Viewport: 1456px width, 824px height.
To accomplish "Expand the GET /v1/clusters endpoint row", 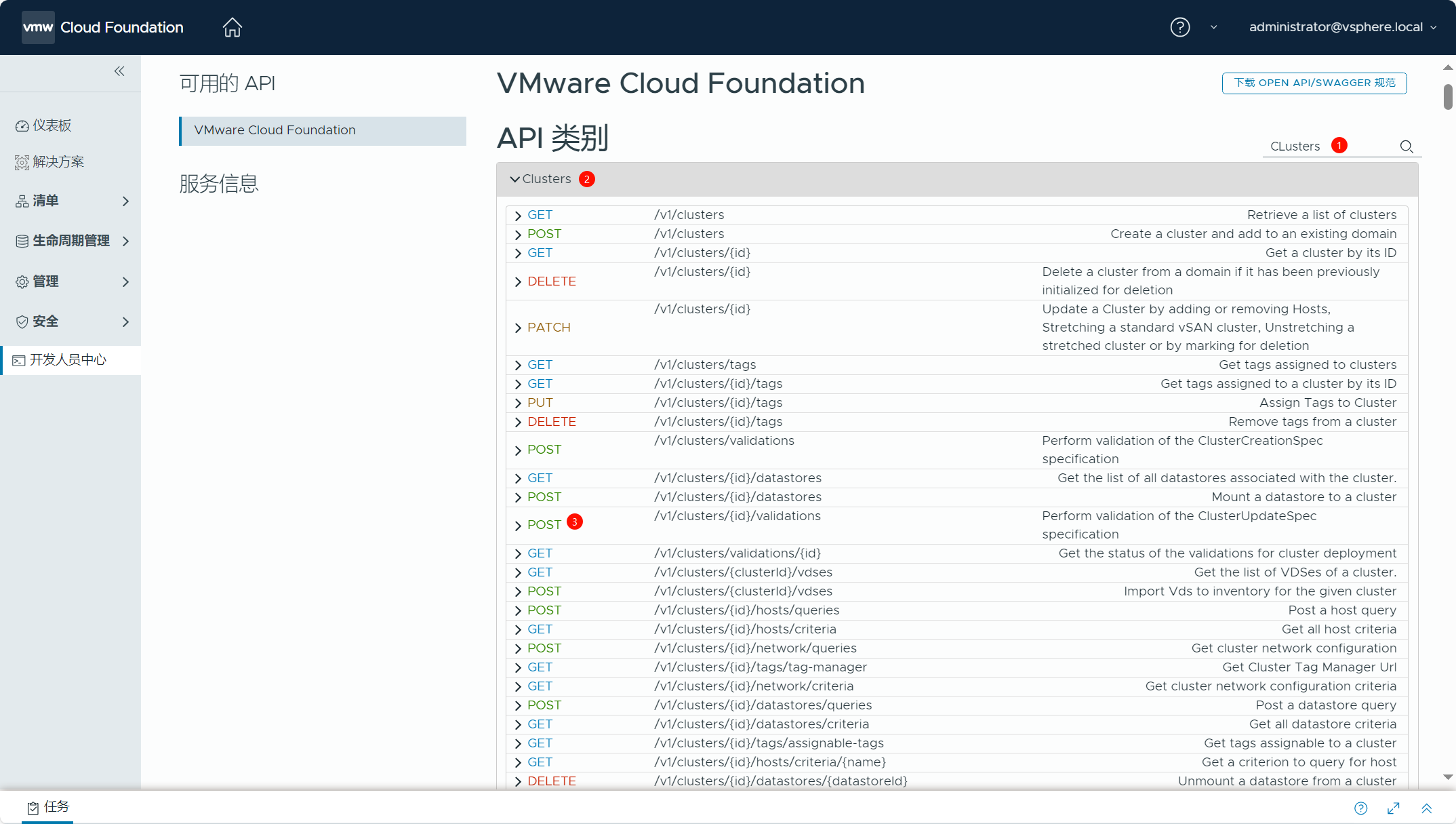I will pos(518,216).
